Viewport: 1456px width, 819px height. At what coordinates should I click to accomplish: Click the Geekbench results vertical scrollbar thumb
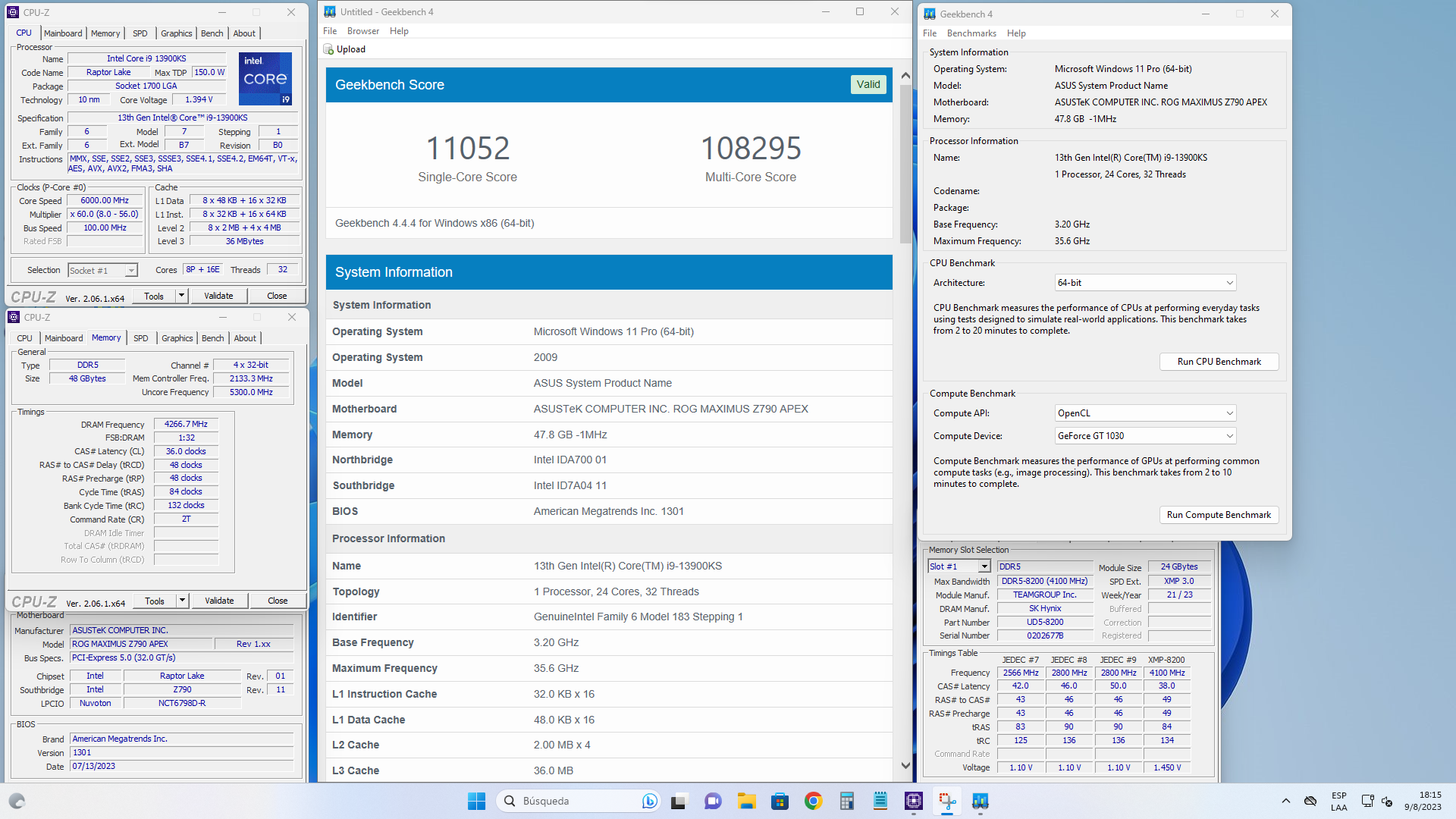[x=905, y=163]
